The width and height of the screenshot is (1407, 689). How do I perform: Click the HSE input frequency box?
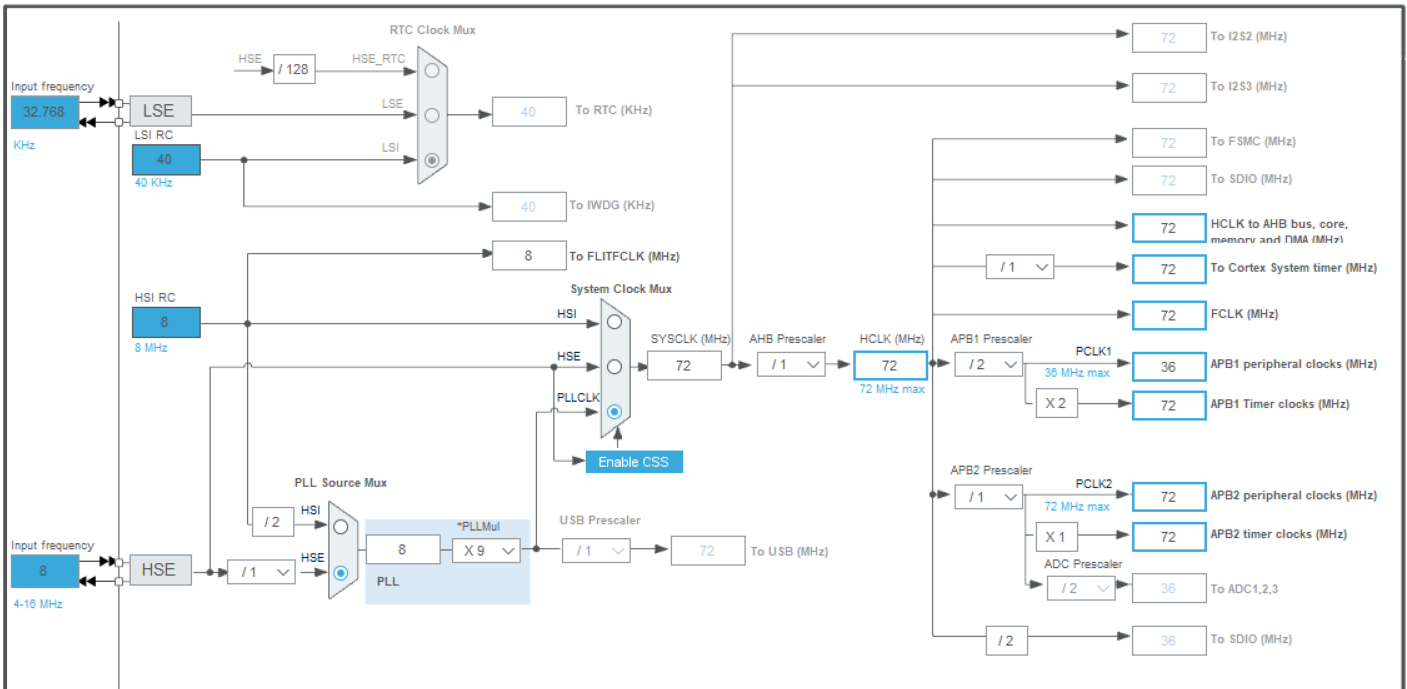[x=44, y=571]
